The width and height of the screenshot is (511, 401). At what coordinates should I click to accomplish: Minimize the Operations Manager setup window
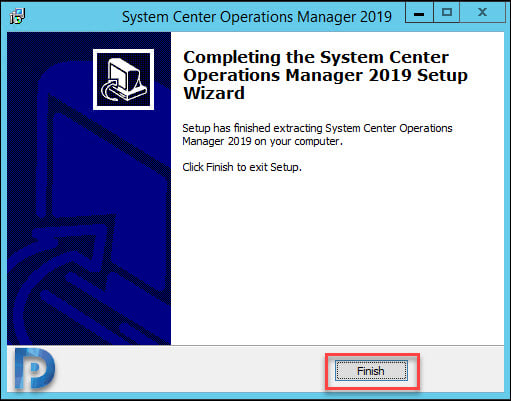coord(419,13)
